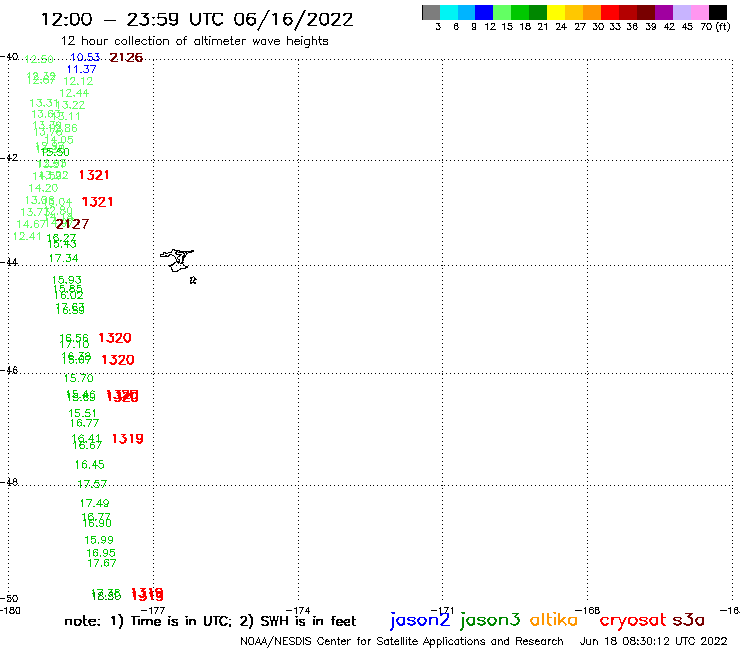Image resolution: width=740 pixels, height=650 pixels.
Task: Click the blue wave height value 10.53
Action: tap(85, 57)
